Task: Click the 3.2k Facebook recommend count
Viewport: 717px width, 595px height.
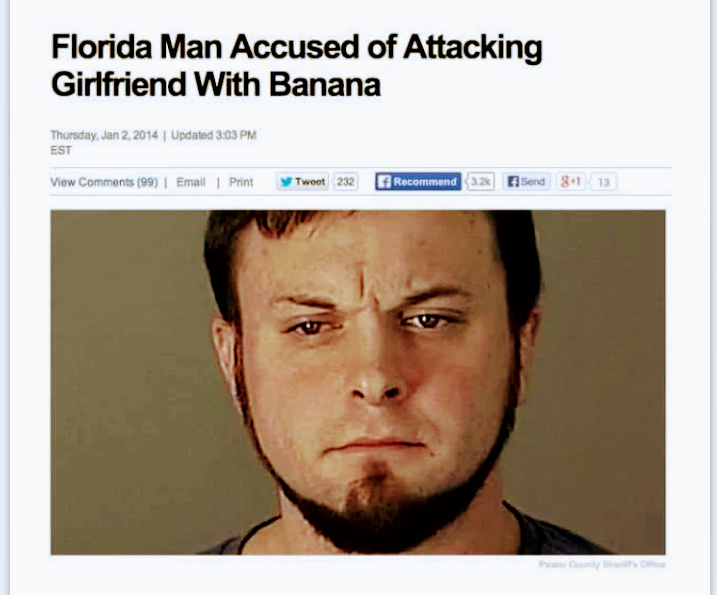Action: pos(480,182)
